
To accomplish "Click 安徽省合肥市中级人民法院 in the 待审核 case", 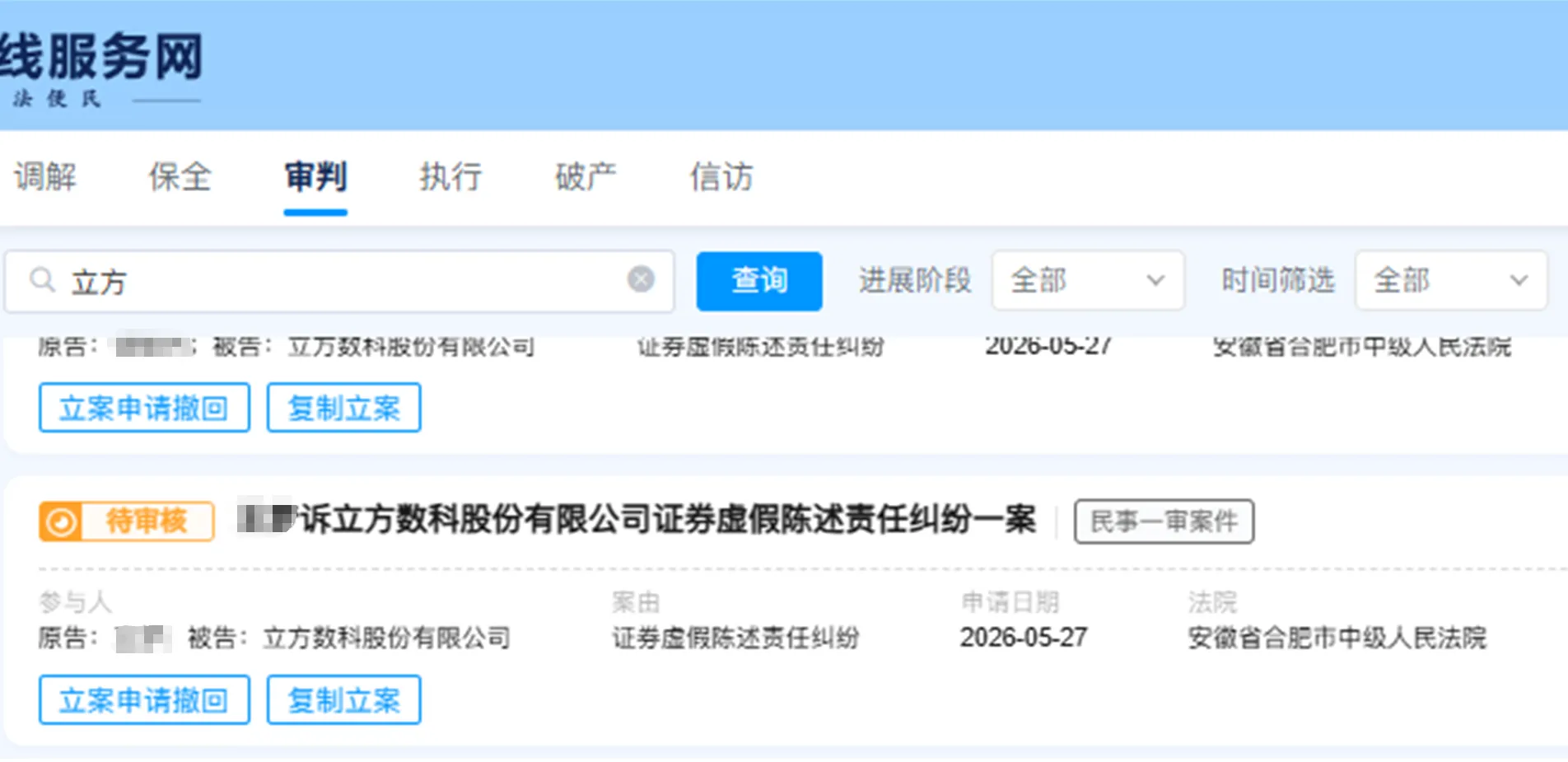I will pos(1337,638).
